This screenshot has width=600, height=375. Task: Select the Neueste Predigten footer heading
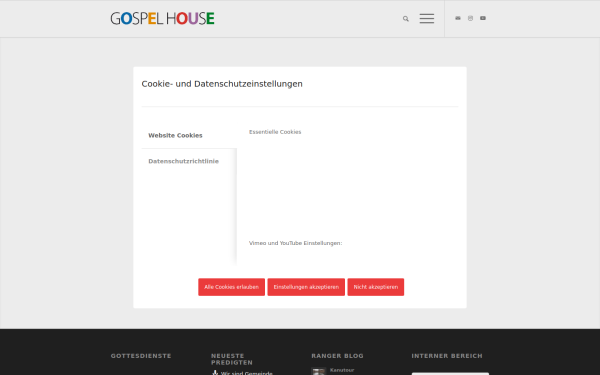click(x=232, y=359)
